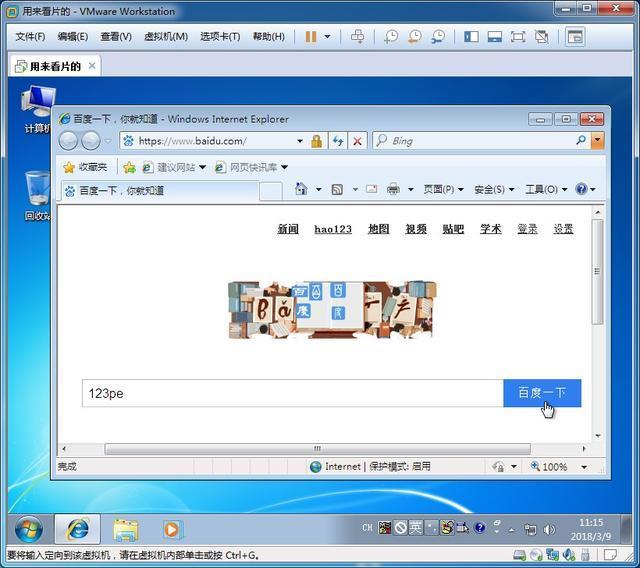The image size is (640, 568).
Task: Click the IE forward button
Action: pos(91,141)
